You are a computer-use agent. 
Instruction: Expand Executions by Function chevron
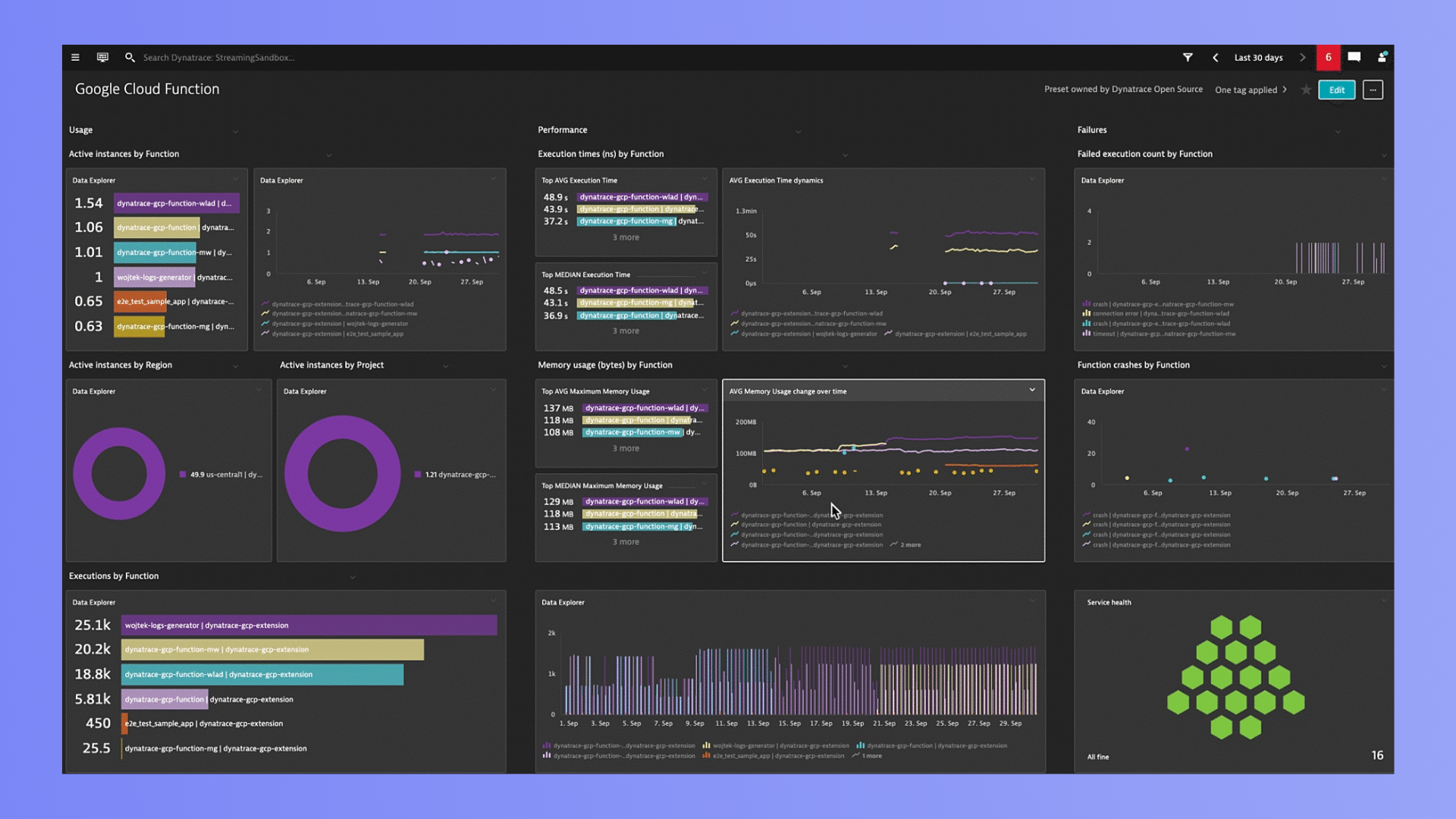pyautogui.click(x=353, y=578)
